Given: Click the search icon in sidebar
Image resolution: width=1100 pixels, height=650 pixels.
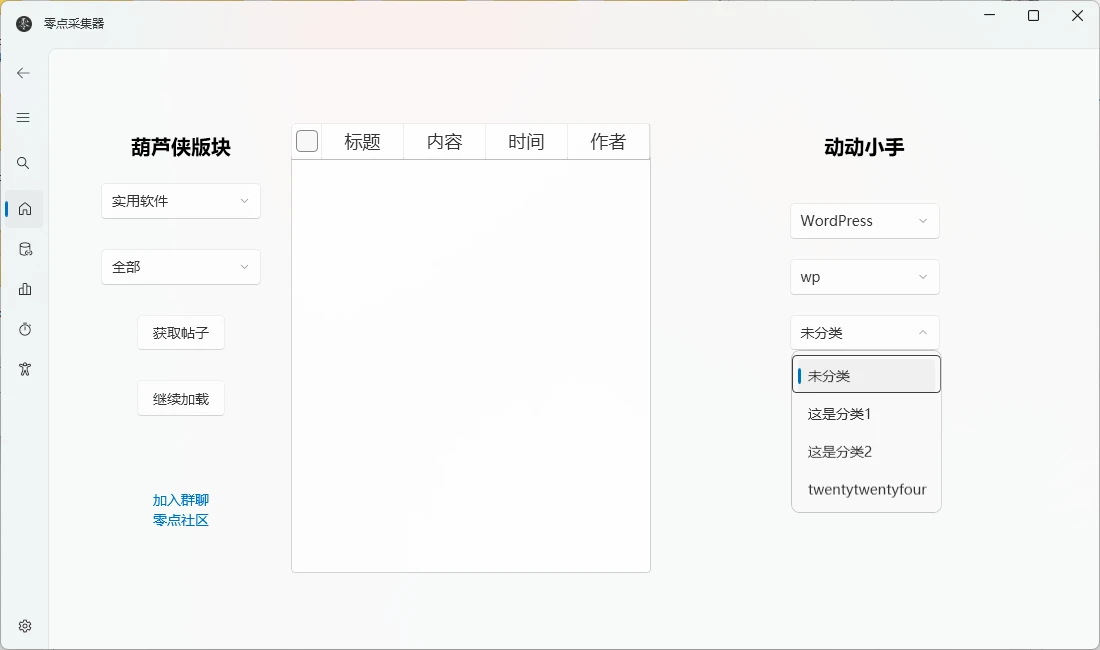Looking at the screenshot, I should click(24, 163).
